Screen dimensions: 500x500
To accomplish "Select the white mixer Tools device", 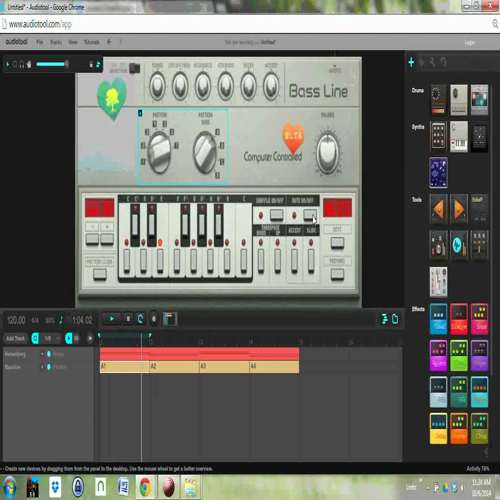I will 438,282.
